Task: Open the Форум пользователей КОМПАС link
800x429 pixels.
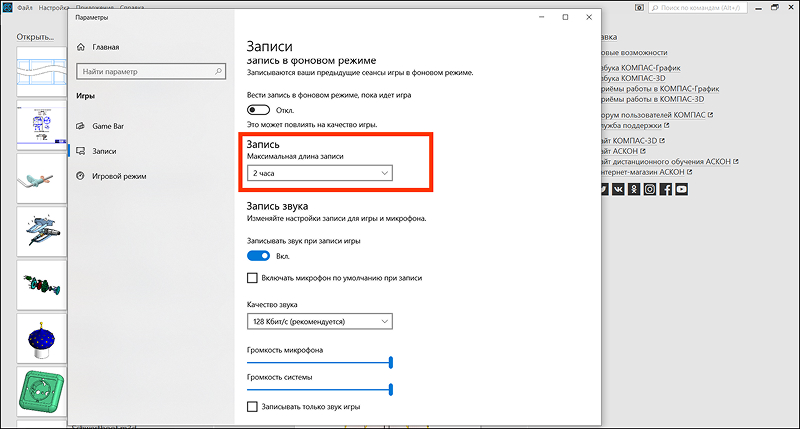Action: click(653, 115)
